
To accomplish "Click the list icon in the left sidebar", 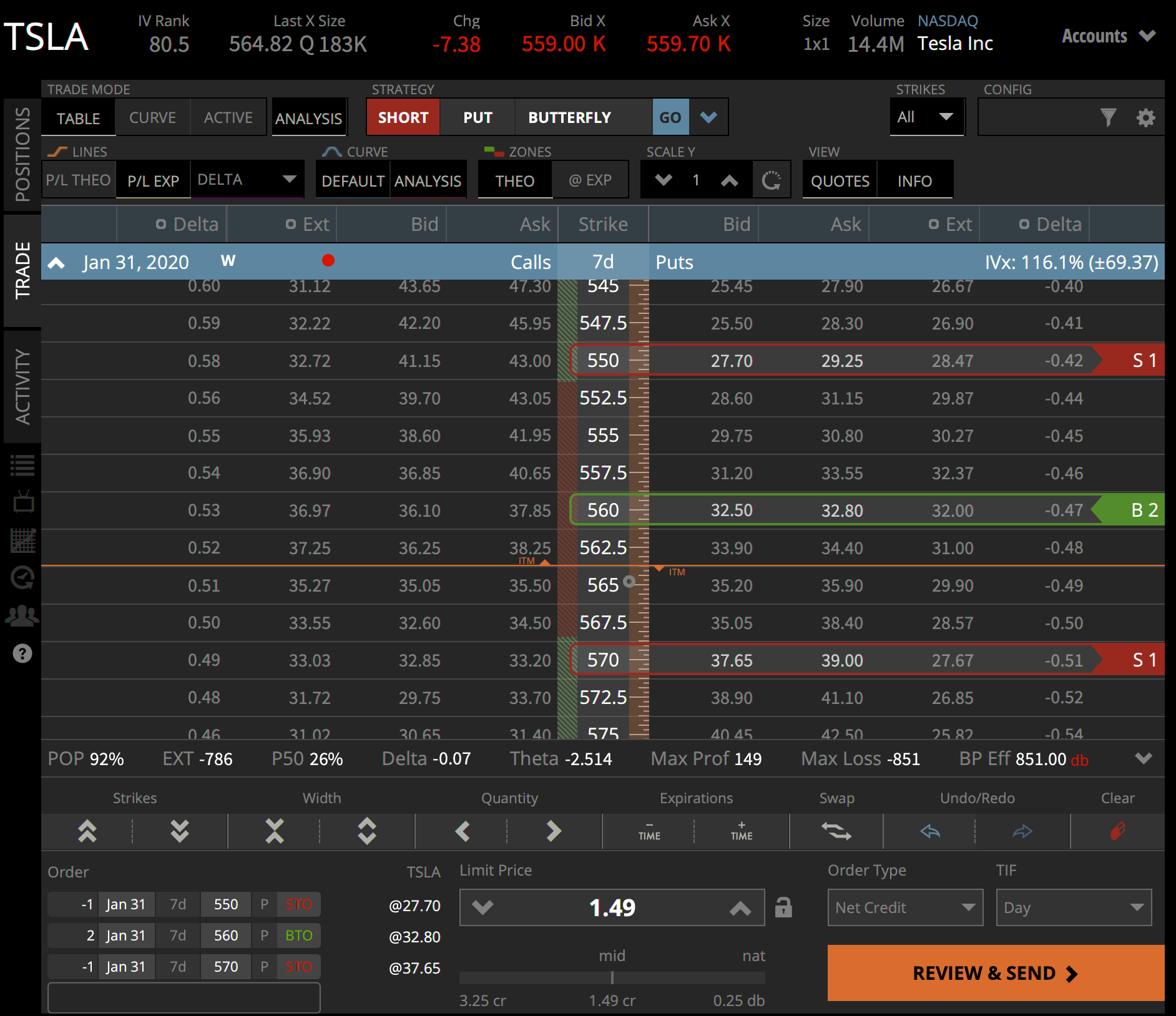I will (x=22, y=466).
